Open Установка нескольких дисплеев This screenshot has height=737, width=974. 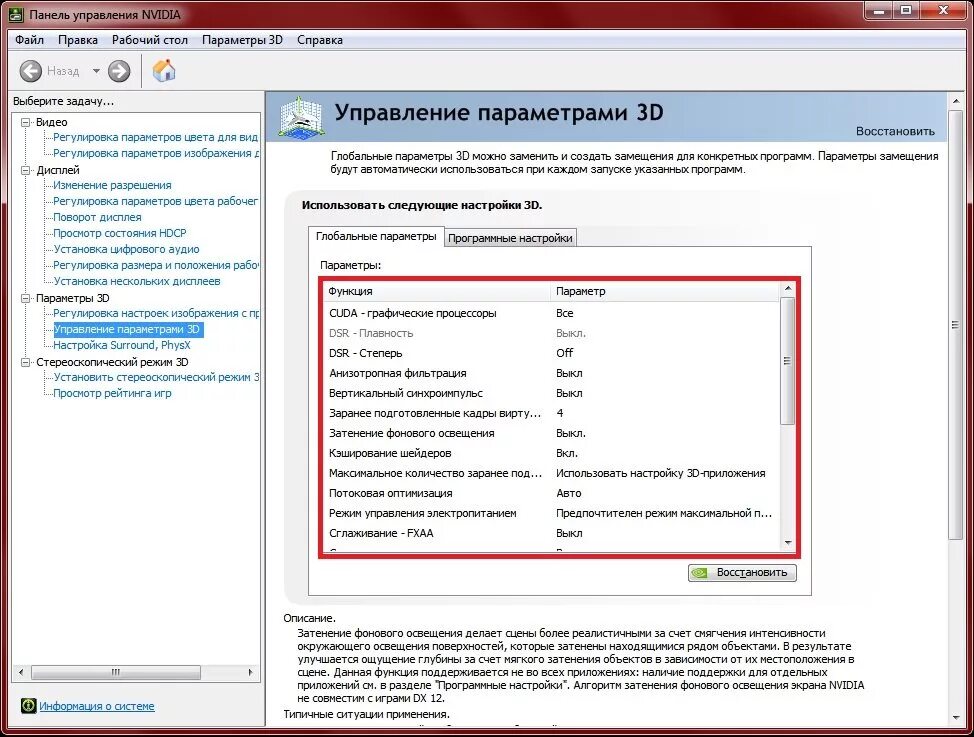click(x=137, y=282)
